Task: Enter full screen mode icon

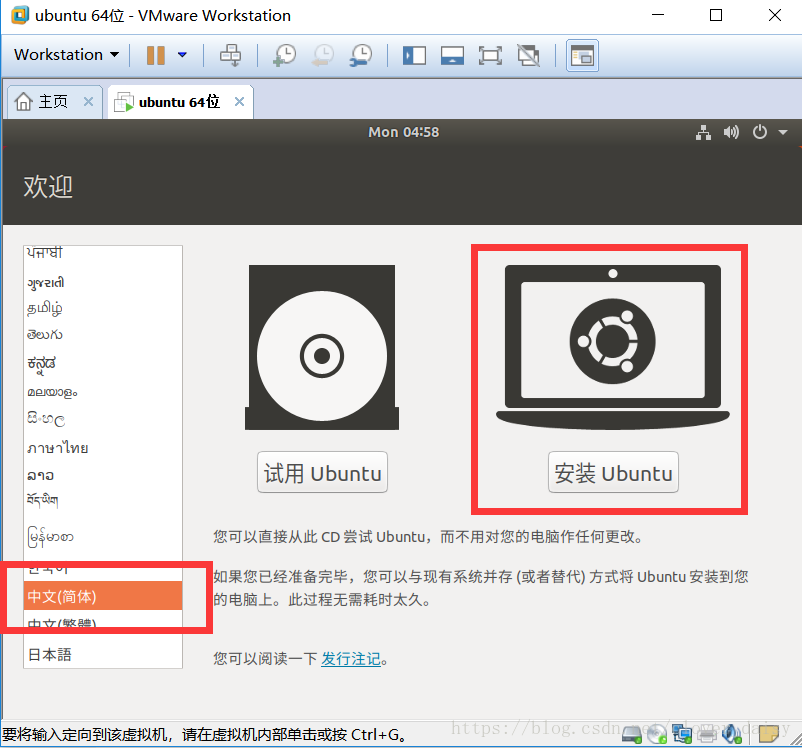Action: click(x=490, y=55)
